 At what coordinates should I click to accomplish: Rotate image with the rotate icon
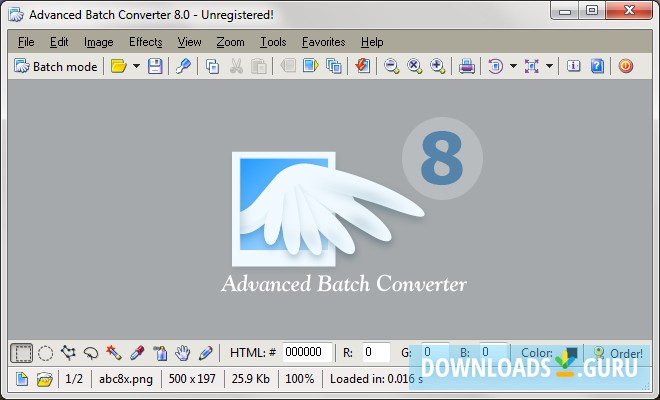click(495, 66)
